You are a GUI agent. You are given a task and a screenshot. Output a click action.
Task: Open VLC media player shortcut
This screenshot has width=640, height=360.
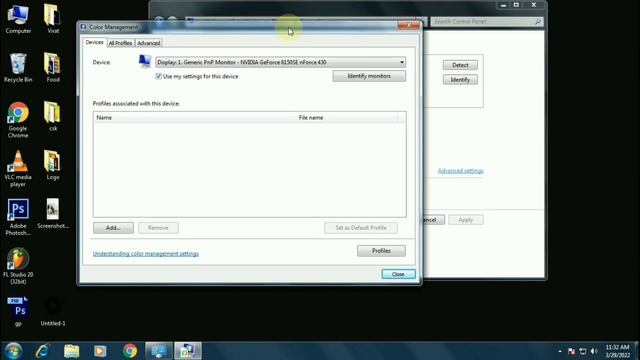(x=18, y=169)
